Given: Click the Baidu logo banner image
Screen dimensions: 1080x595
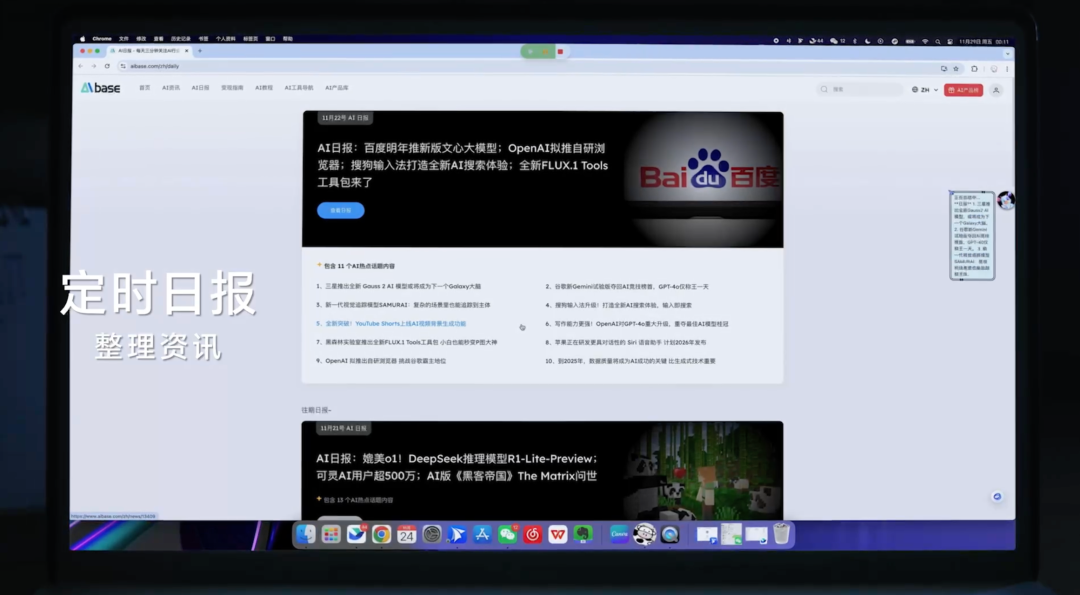Looking at the screenshot, I should tap(704, 178).
